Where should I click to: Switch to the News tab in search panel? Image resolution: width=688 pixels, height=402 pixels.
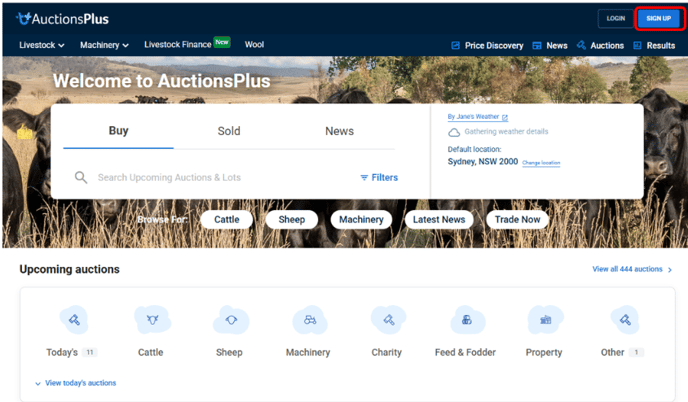point(339,131)
